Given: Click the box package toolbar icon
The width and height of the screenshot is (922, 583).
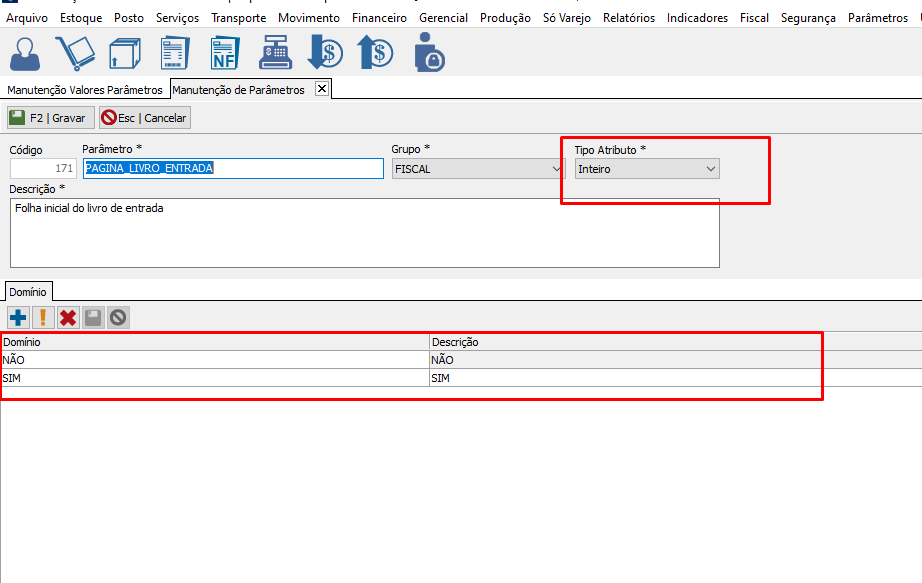Looking at the screenshot, I should click(124, 52).
